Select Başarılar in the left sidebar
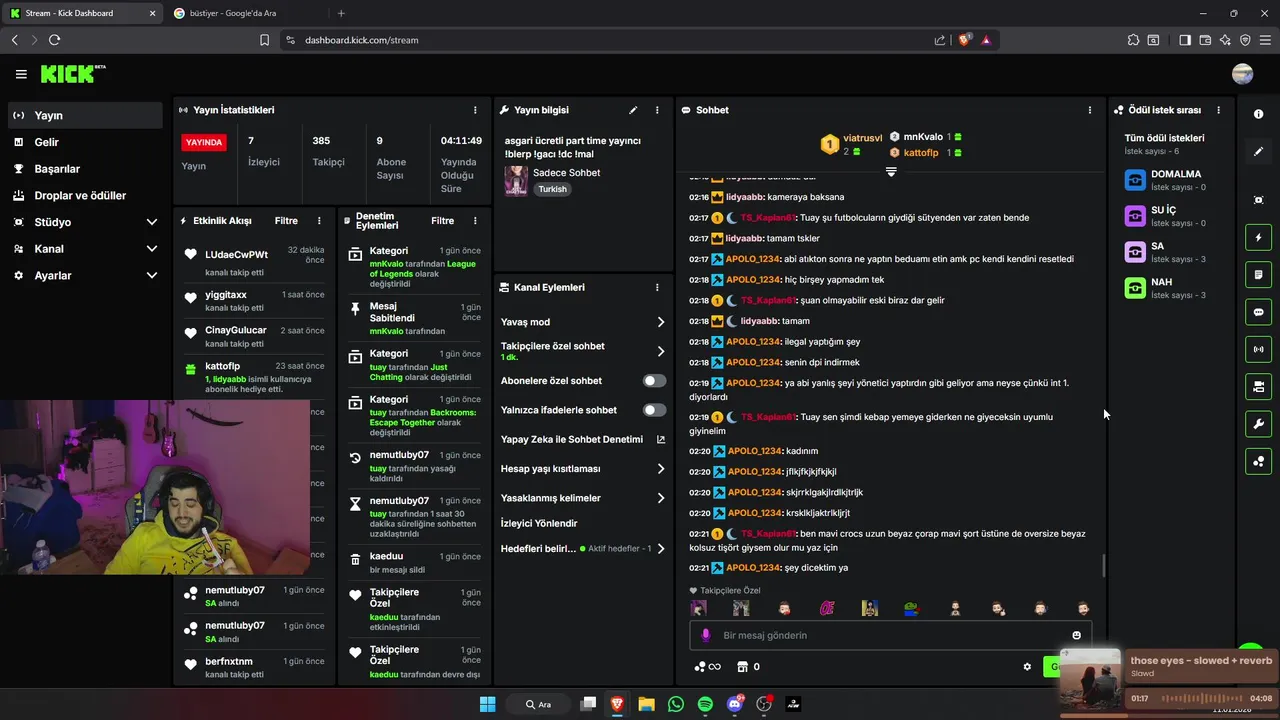This screenshot has width=1280, height=720. click(x=85, y=169)
